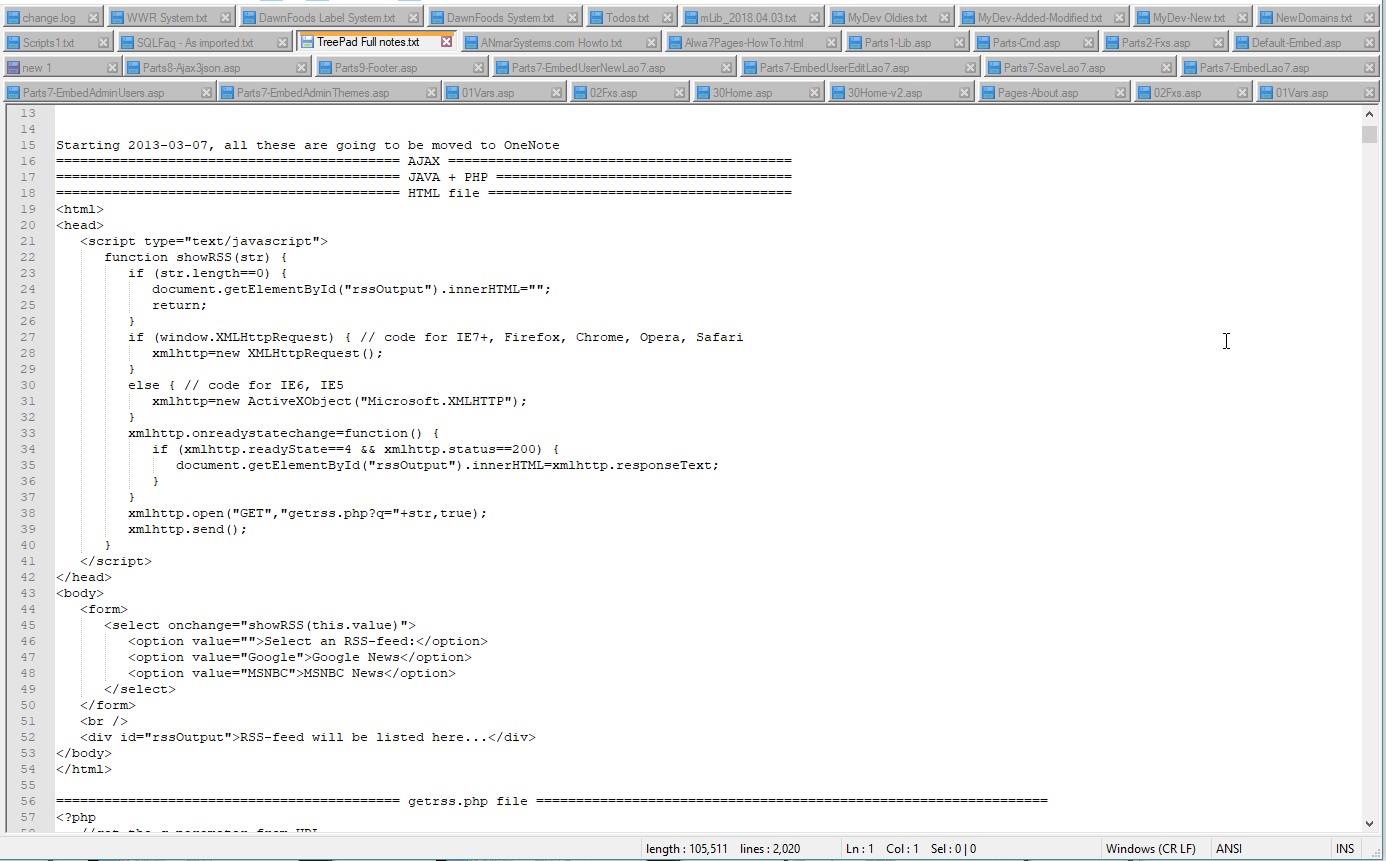Screen dimensions: 1386x861
Task: Toggle INS insert mode in status bar
Action: (x=1345, y=848)
